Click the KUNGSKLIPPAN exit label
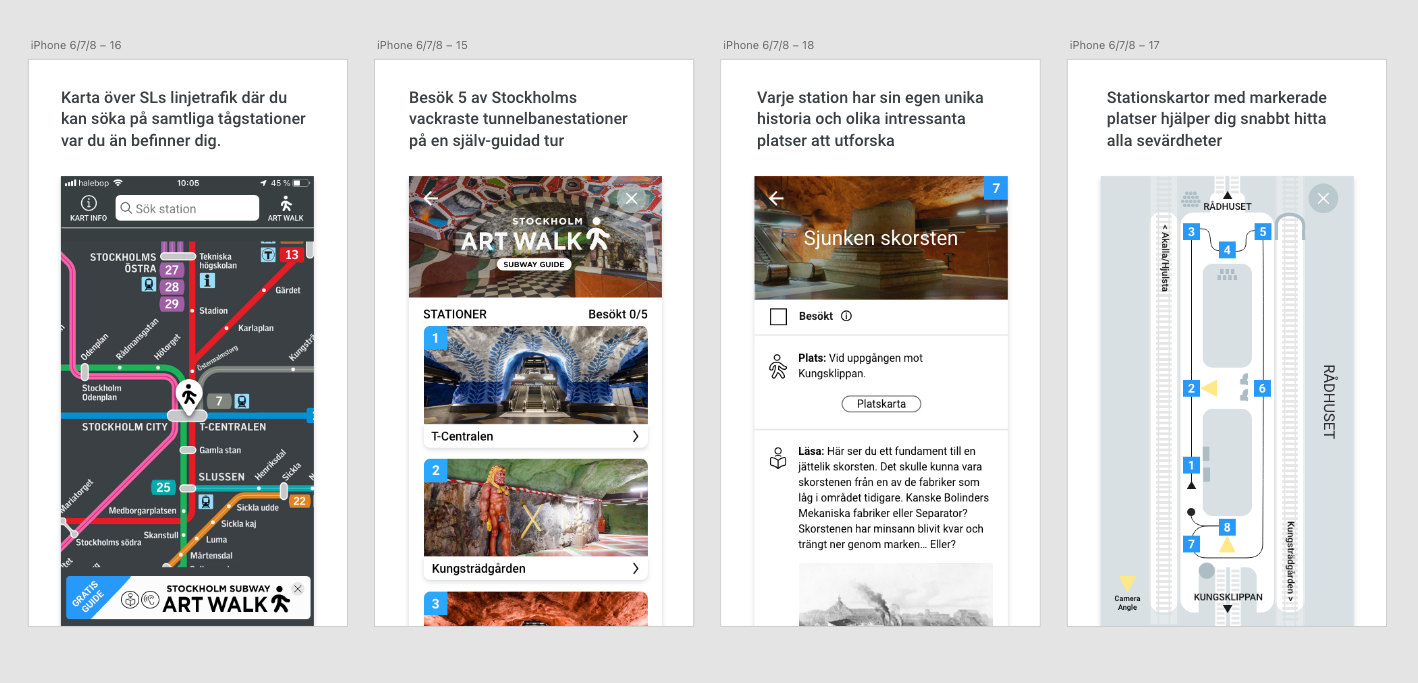Image resolution: width=1418 pixels, height=683 pixels. click(1228, 597)
